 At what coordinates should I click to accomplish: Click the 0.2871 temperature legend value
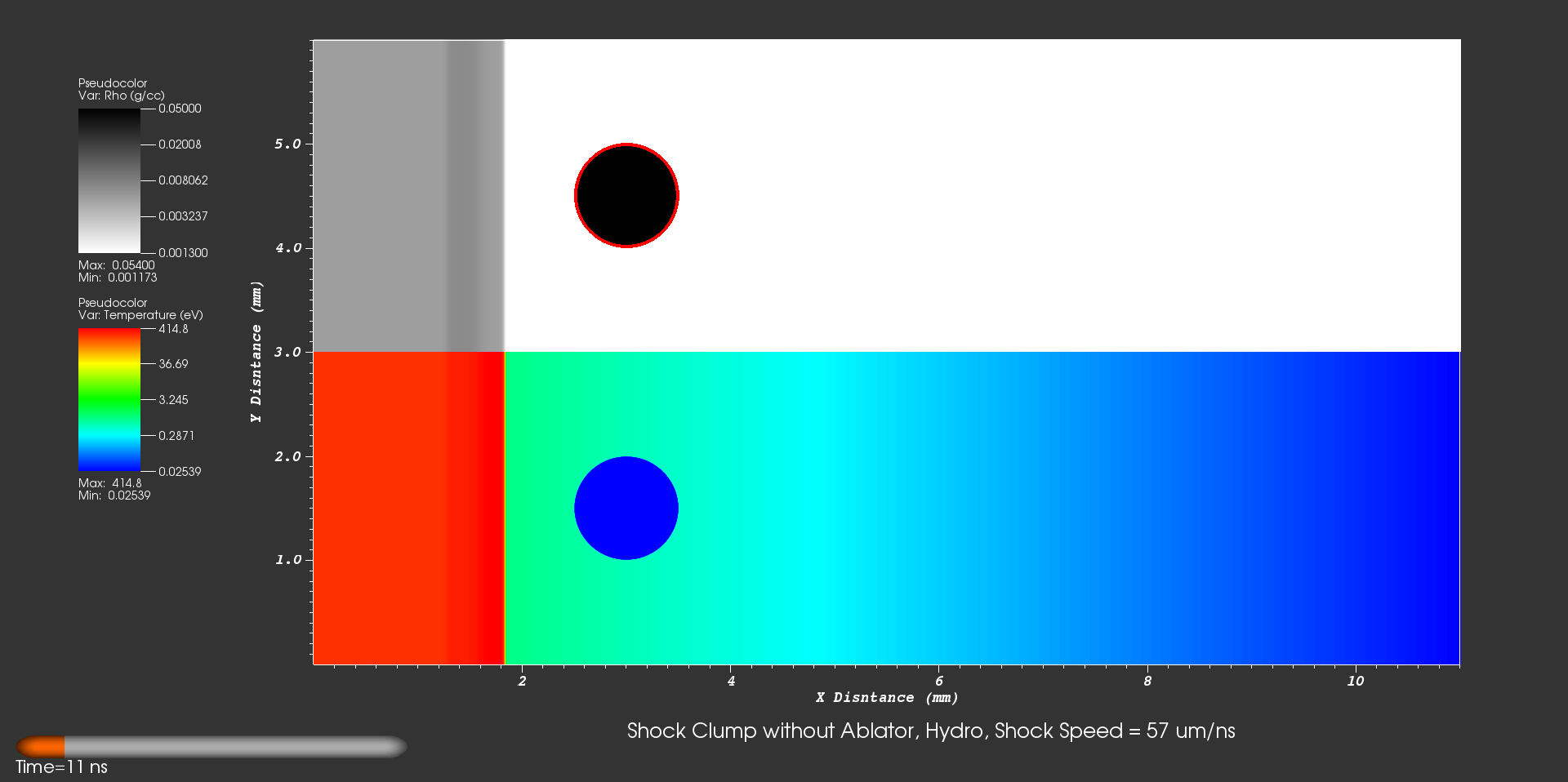(176, 436)
